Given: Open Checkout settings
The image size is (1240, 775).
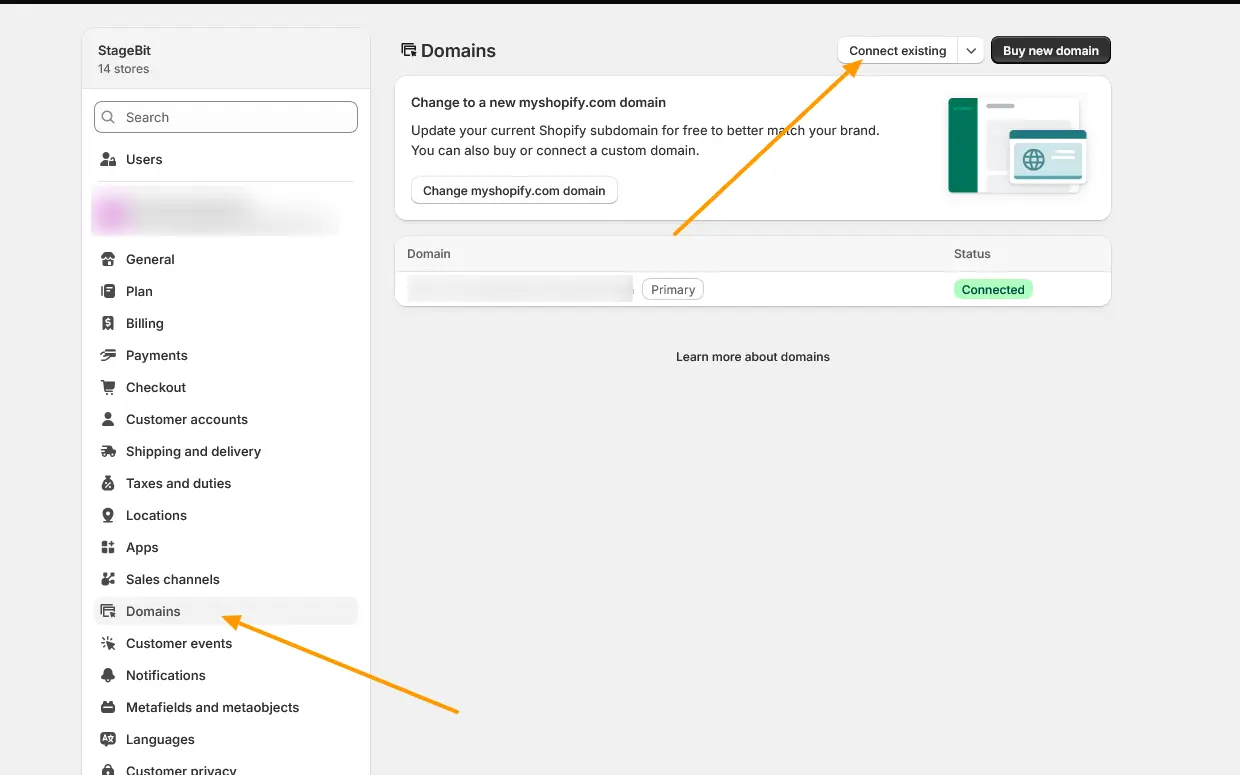Looking at the screenshot, I should [x=226, y=387].
